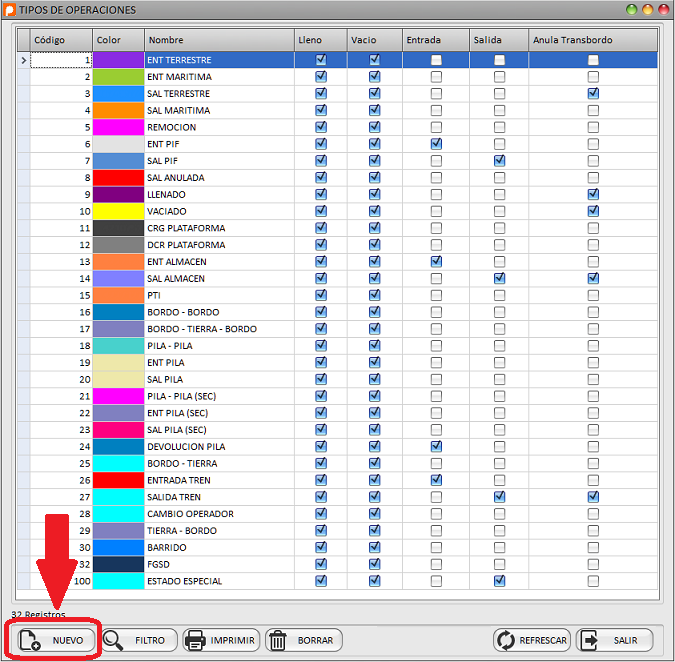Click the BORRAR button label
The height and width of the screenshot is (662, 675).
click(315, 640)
